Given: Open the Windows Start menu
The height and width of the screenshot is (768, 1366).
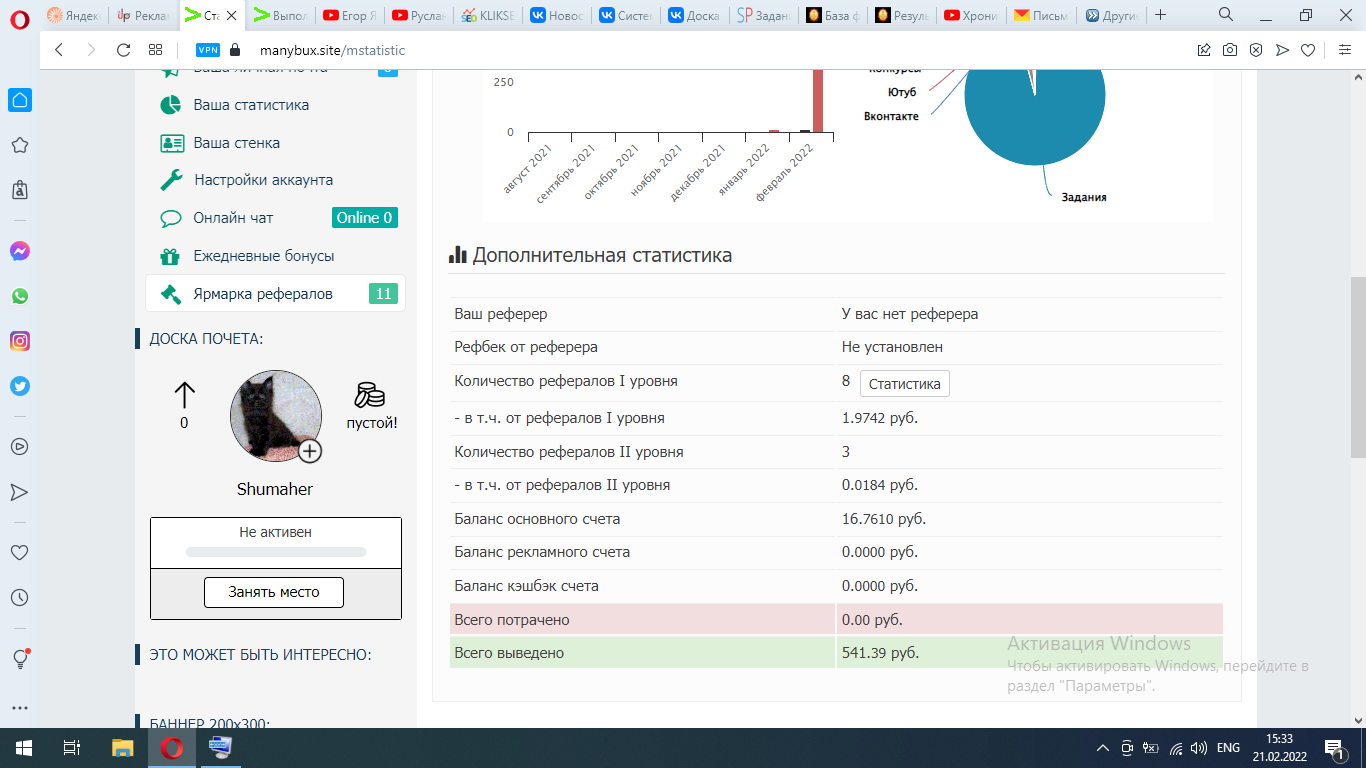Looking at the screenshot, I should pos(23,748).
